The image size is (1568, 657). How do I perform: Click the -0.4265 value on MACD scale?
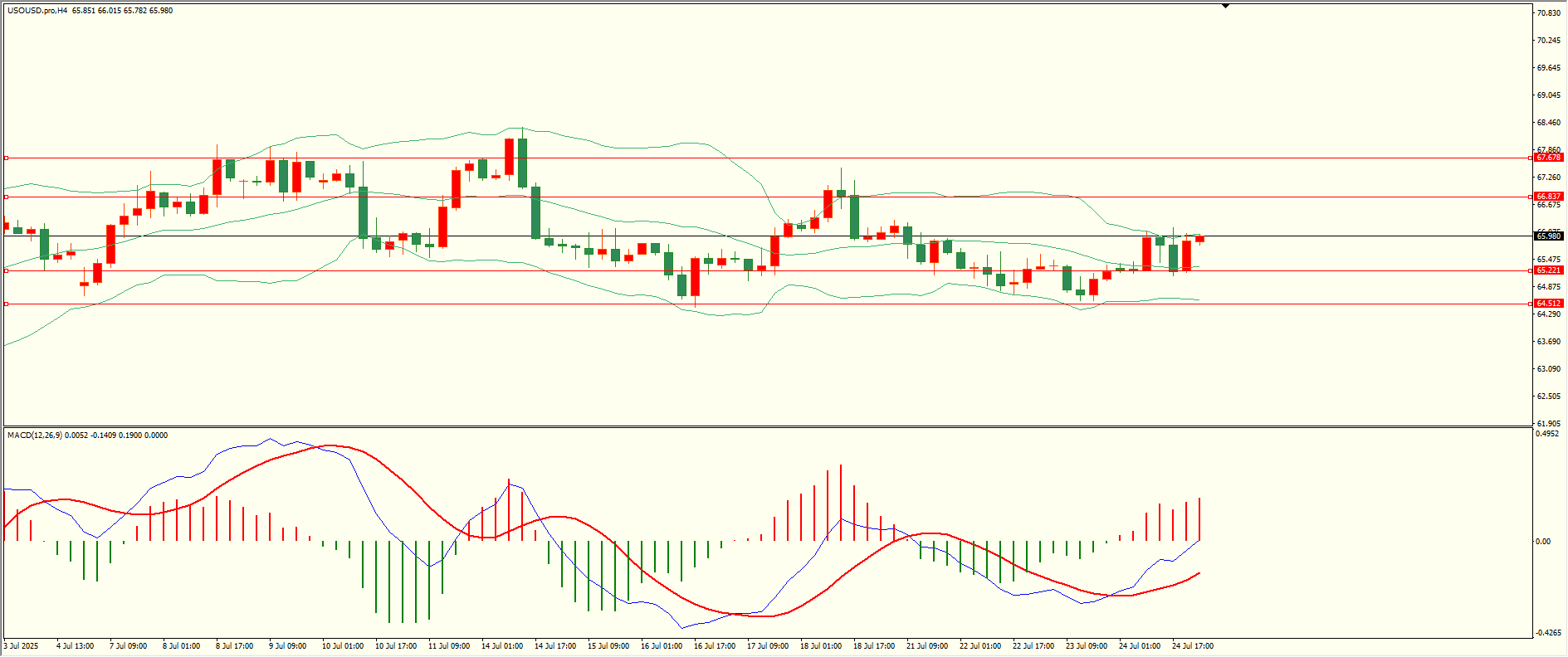(x=1548, y=633)
